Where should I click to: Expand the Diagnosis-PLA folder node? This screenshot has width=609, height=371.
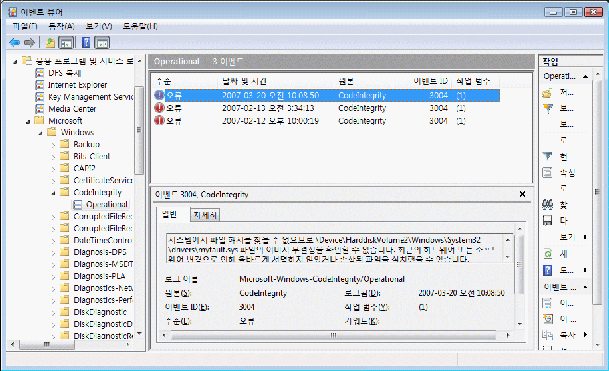coord(53,277)
